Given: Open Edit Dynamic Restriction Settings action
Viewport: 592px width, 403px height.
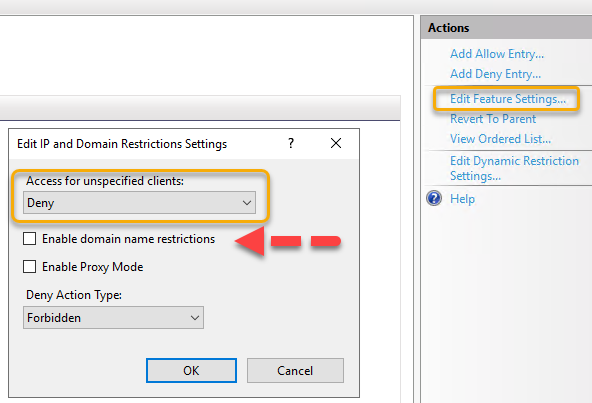Looking at the screenshot, I should [x=514, y=168].
